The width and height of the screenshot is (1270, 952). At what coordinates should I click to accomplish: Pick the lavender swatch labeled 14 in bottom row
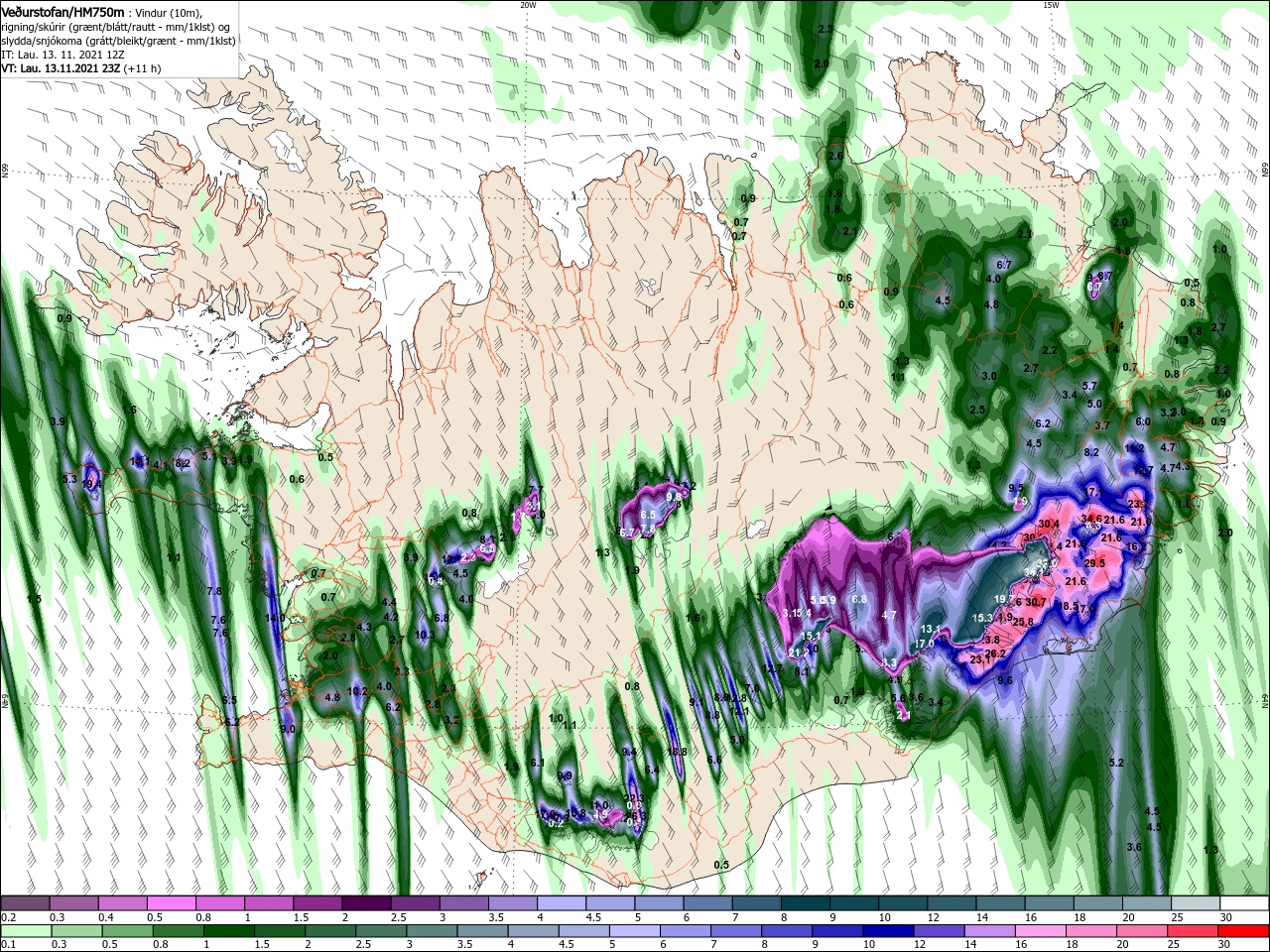pos(990,931)
